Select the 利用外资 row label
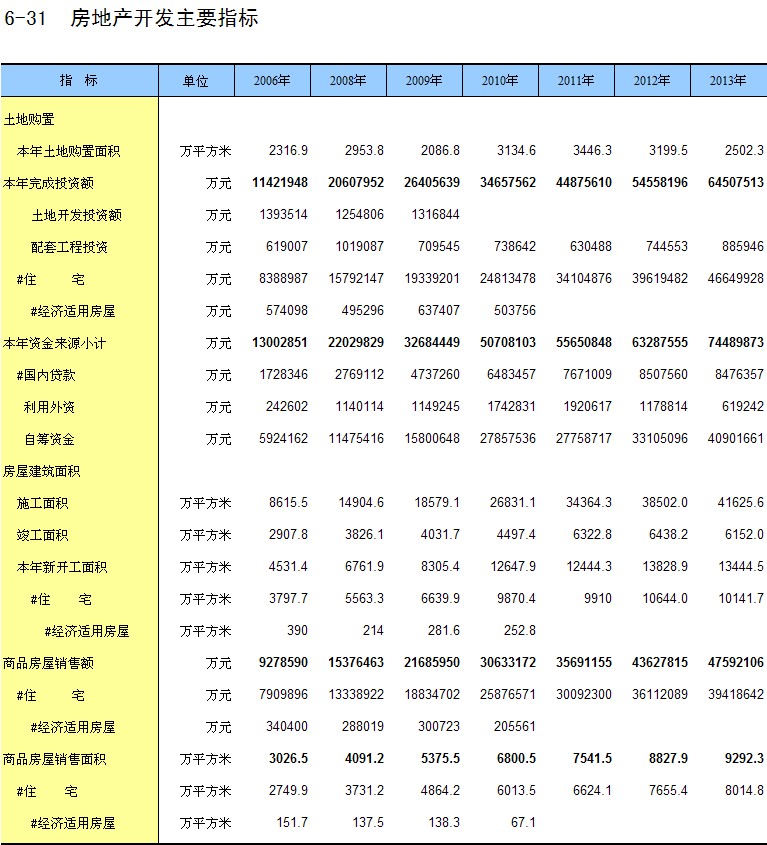This screenshot has width=767, height=845. [49, 407]
